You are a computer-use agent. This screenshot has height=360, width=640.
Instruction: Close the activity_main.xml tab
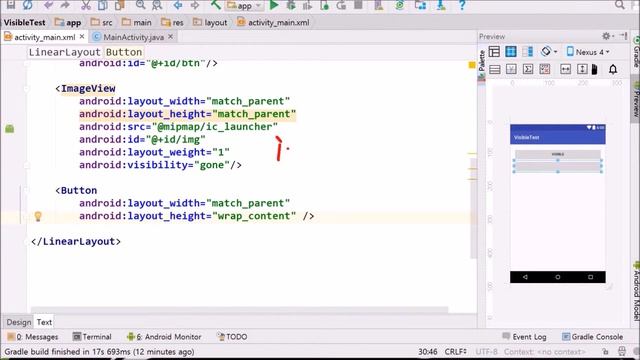click(x=82, y=37)
